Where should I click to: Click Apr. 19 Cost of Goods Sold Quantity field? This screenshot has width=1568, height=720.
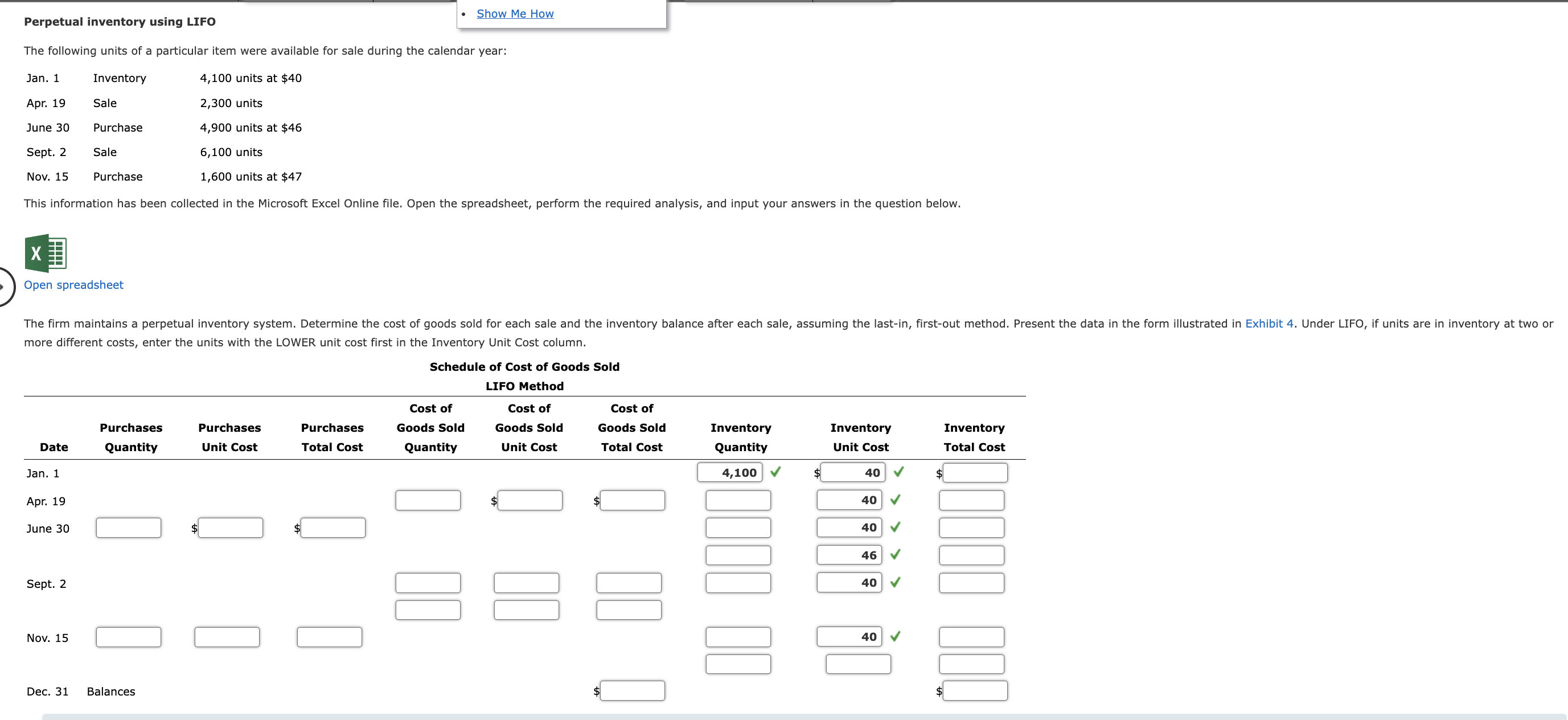pyautogui.click(x=428, y=500)
